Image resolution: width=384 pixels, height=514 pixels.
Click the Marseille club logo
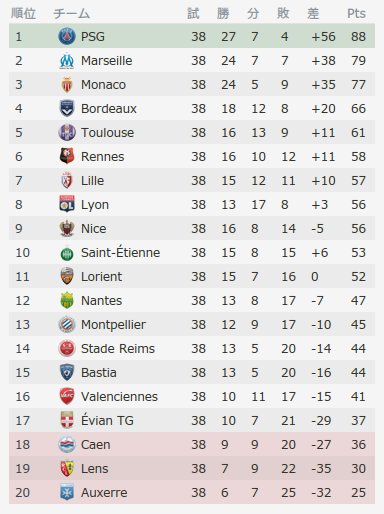67,61
